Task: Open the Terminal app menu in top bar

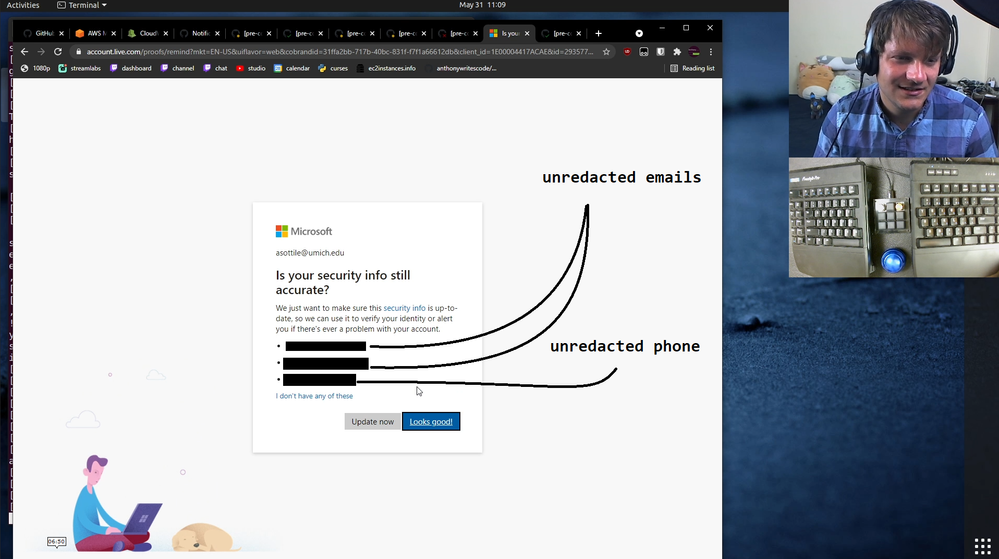Action: [x=82, y=5]
